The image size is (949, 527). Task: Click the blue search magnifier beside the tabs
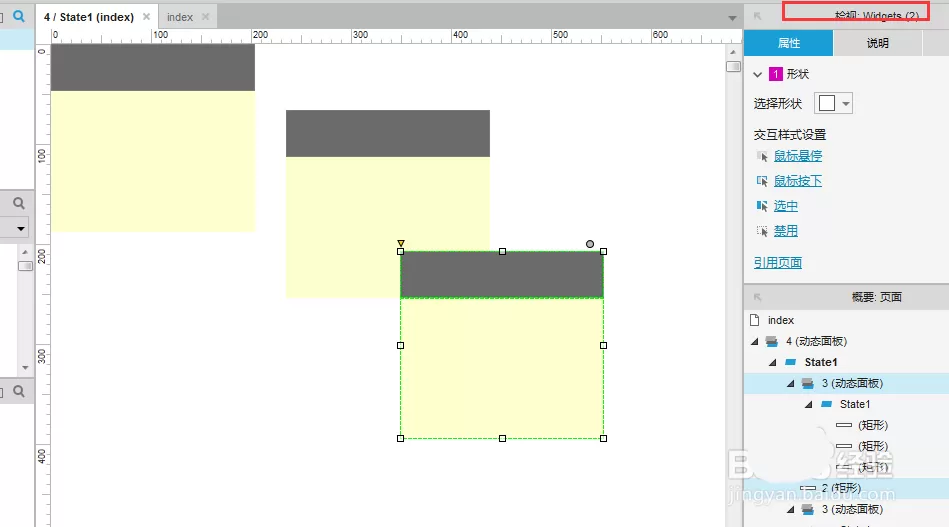(x=19, y=16)
